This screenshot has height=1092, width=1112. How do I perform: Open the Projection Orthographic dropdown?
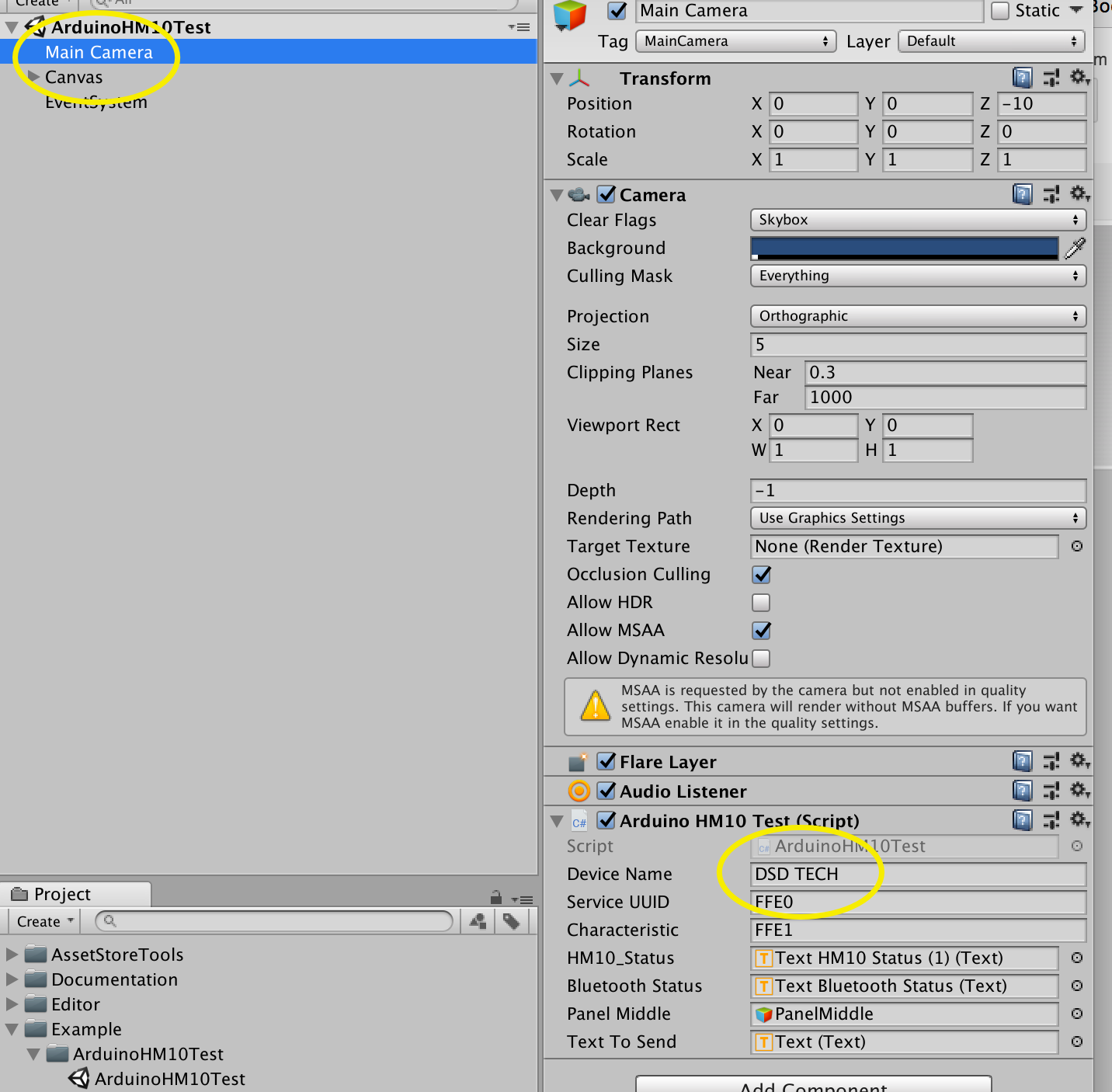[918, 316]
